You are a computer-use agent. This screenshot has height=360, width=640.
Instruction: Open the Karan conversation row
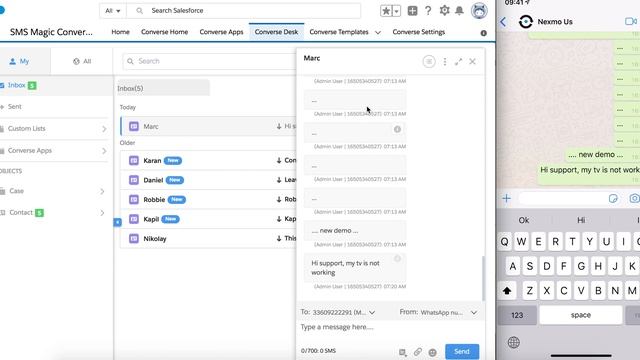[x=209, y=161]
